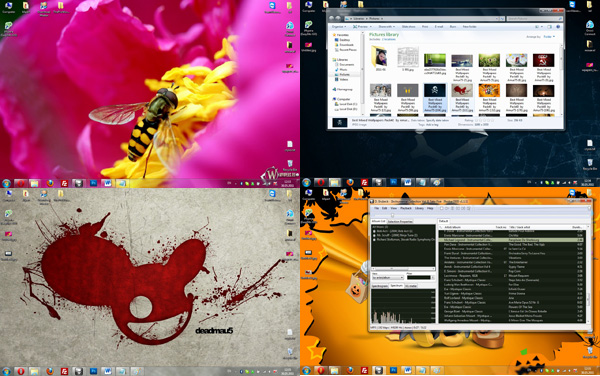Expand the Mr. Scruff node in the album list
The height and width of the screenshot is (376, 600).
(x=374, y=235)
